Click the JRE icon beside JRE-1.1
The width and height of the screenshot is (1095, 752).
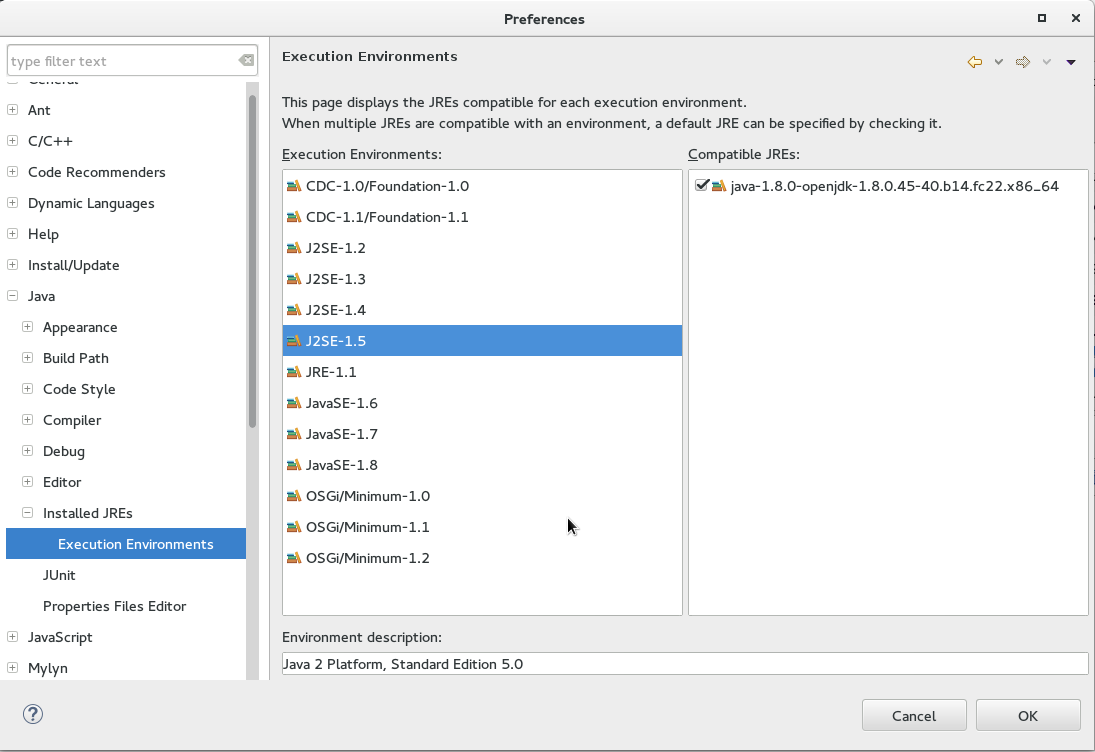click(x=295, y=371)
